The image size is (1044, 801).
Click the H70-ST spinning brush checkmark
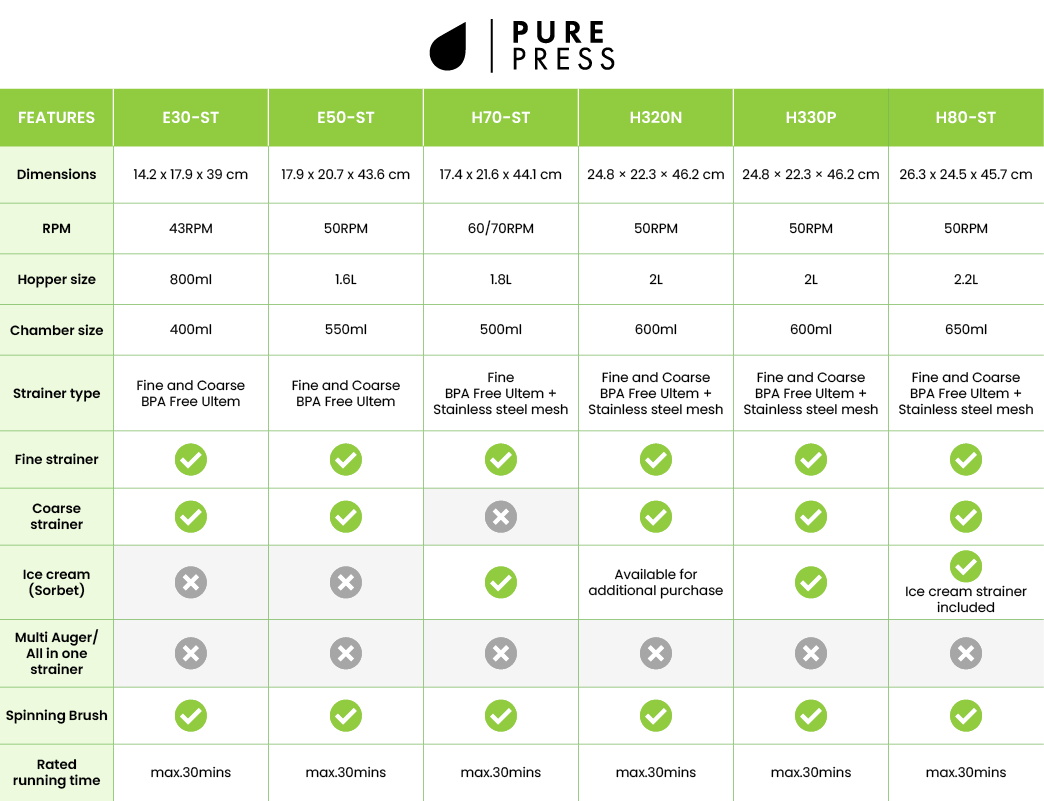click(501, 716)
